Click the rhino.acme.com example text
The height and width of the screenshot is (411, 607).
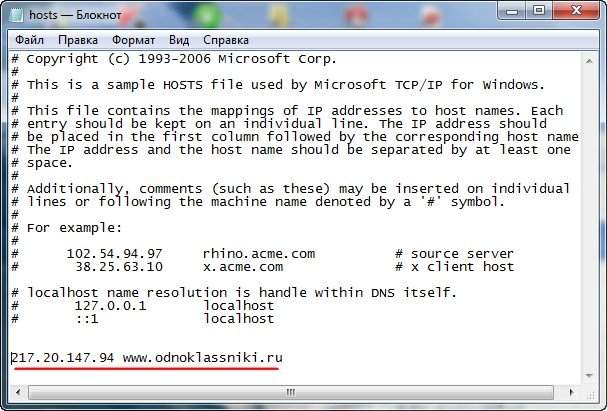tap(259, 254)
